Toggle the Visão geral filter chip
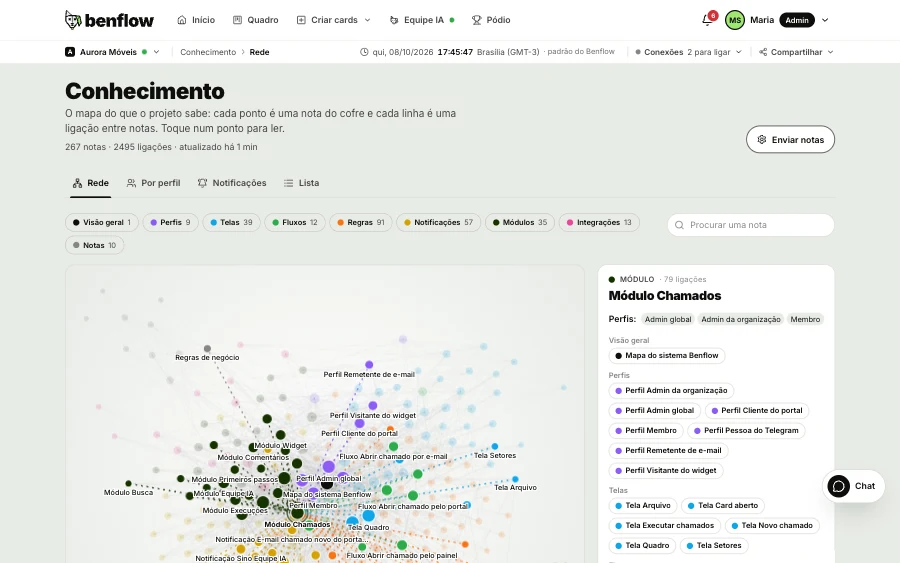Image resolution: width=900 pixels, height=563 pixels. (x=102, y=223)
